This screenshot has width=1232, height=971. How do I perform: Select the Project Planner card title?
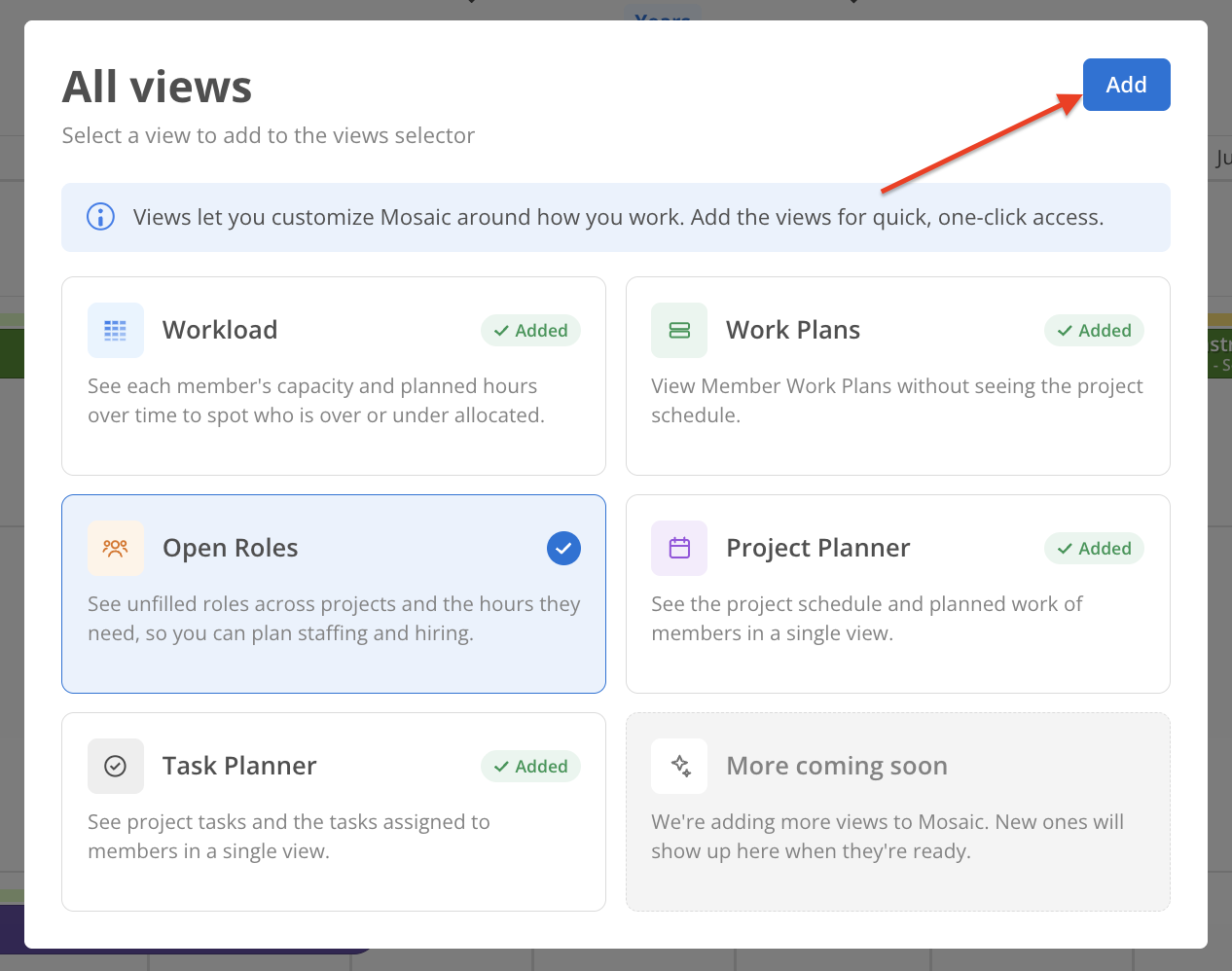pos(818,548)
